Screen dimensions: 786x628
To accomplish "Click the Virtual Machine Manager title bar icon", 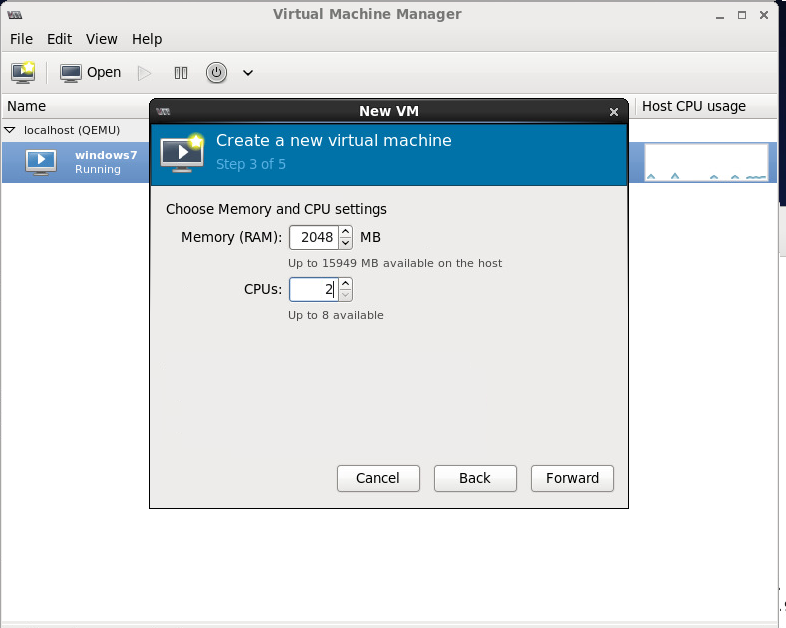I will click(x=15, y=15).
